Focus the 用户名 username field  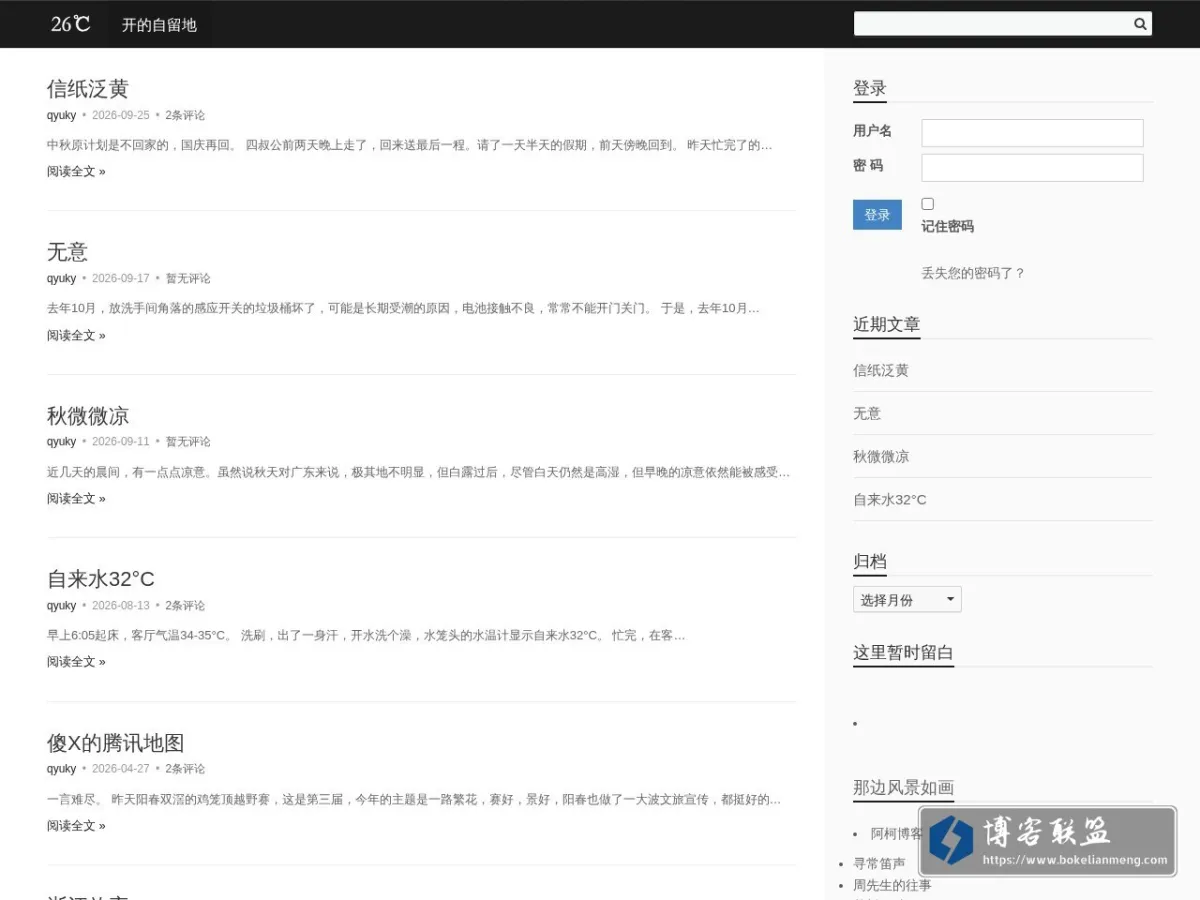click(x=1032, y=133)
